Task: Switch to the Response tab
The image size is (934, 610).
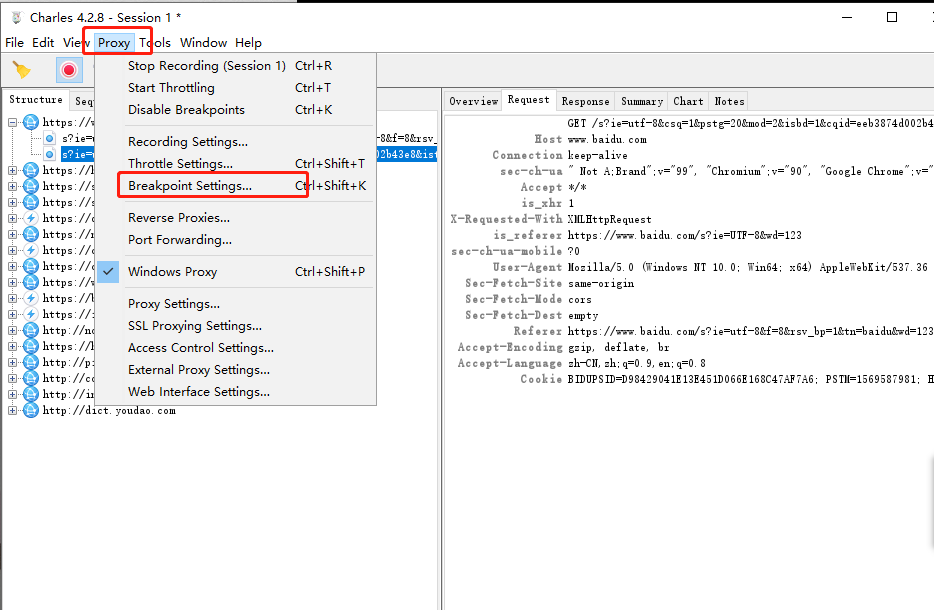Action: pos(586,101)
